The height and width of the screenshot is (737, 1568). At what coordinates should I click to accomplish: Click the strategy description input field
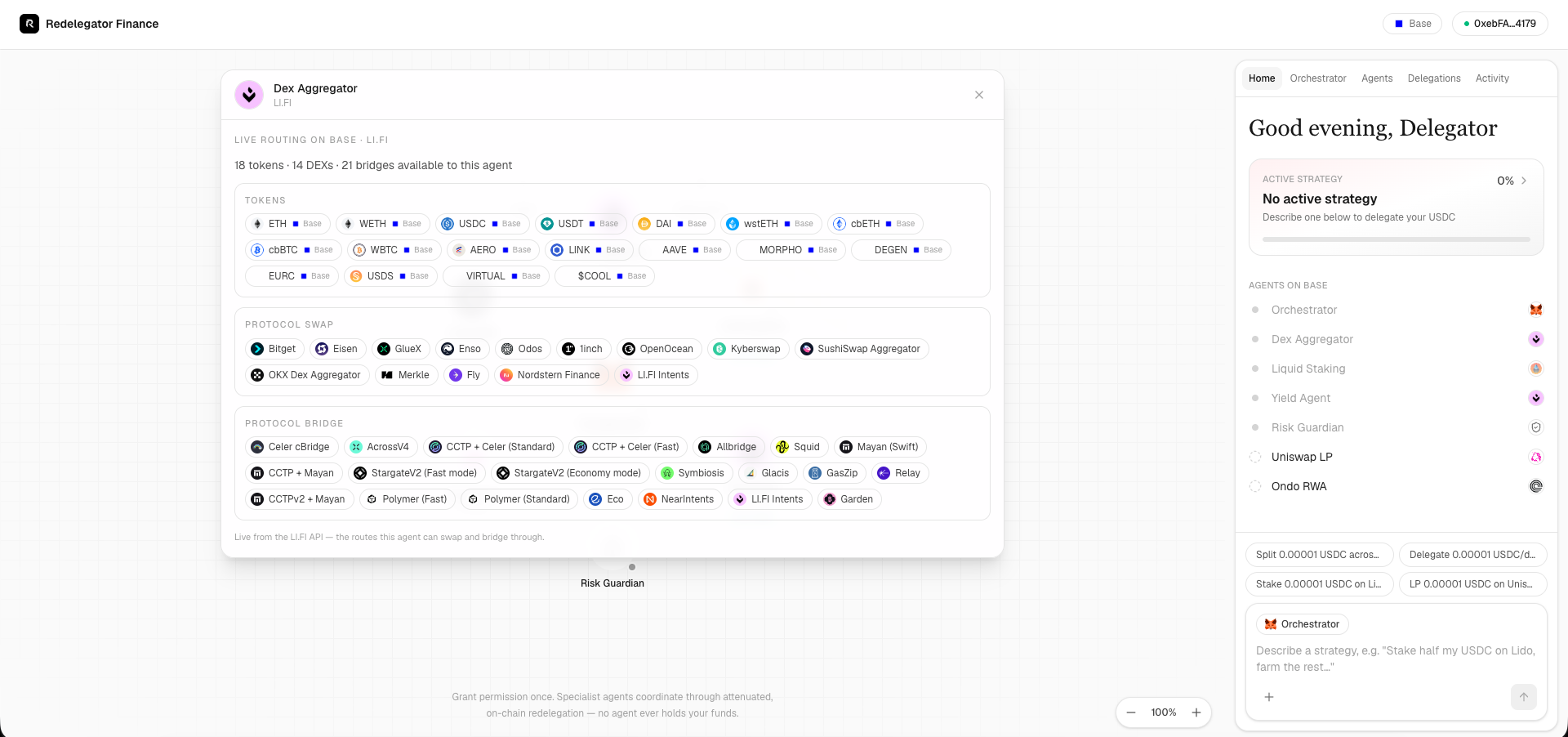coord(1396,659)
